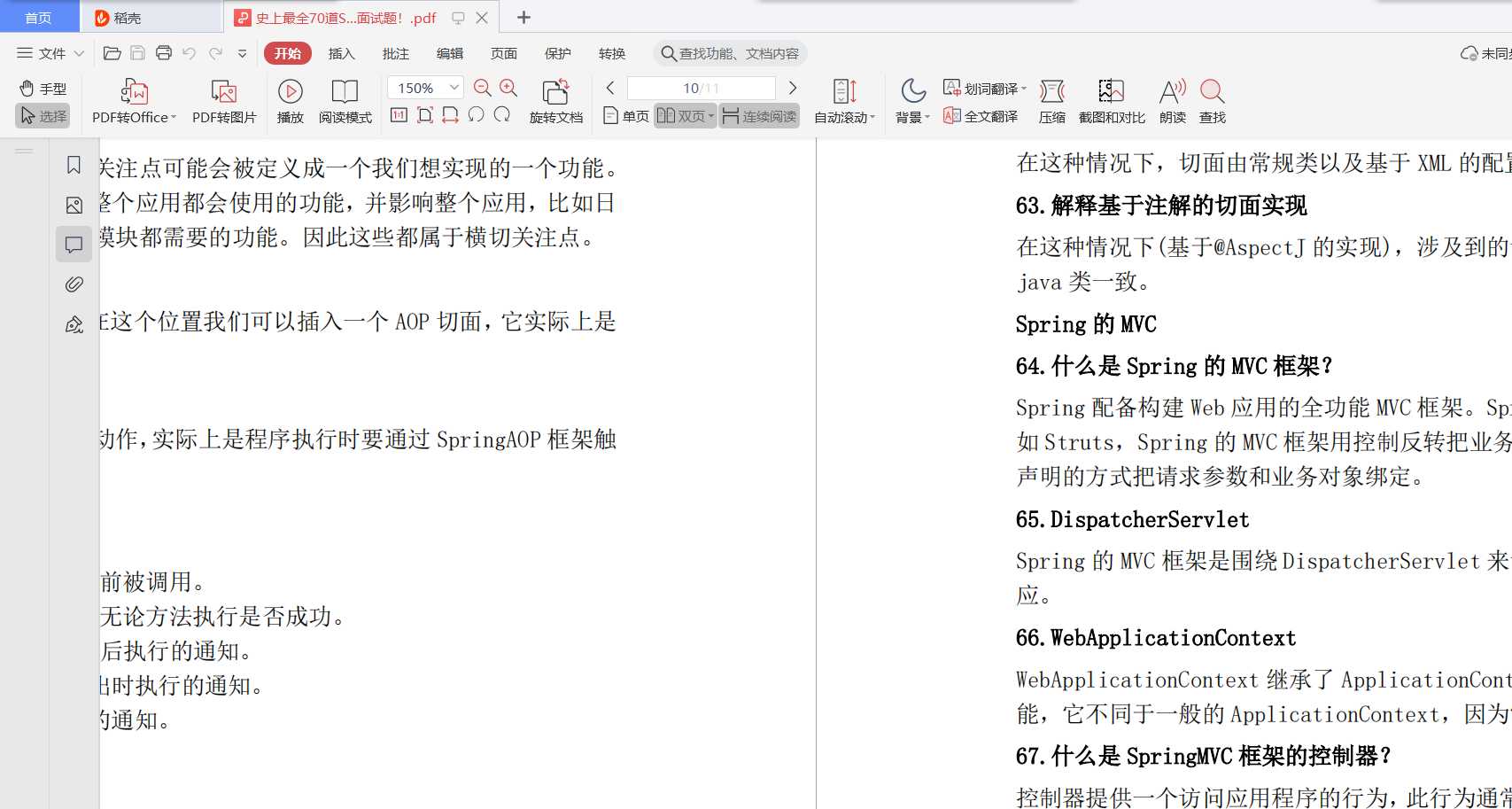The height and width of the screenshot is (809, 1512).
Task: Switch to the 插入 tab
Action: [x=341, y=53]
